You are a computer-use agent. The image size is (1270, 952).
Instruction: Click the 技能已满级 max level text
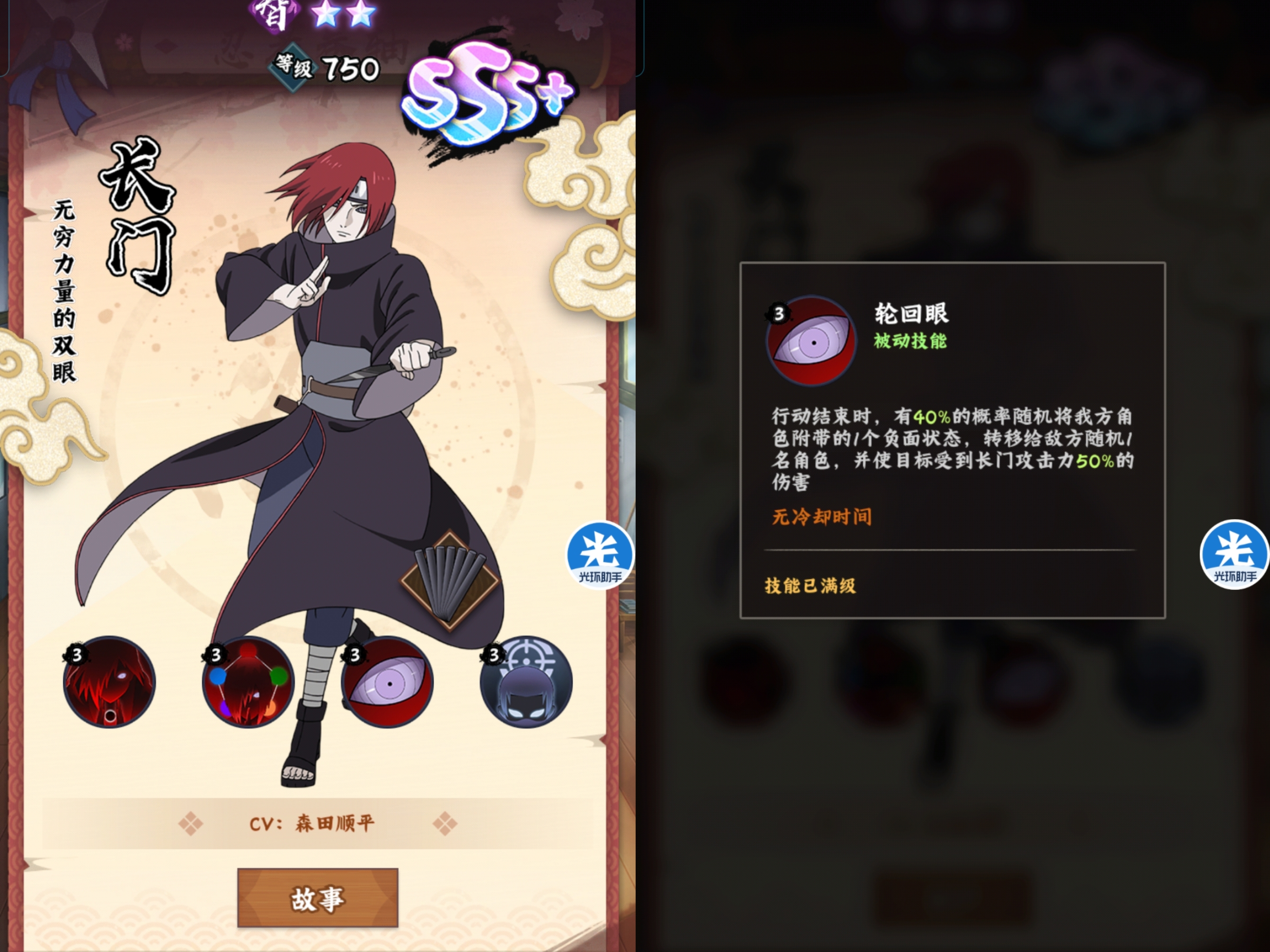tap(810, 585)
